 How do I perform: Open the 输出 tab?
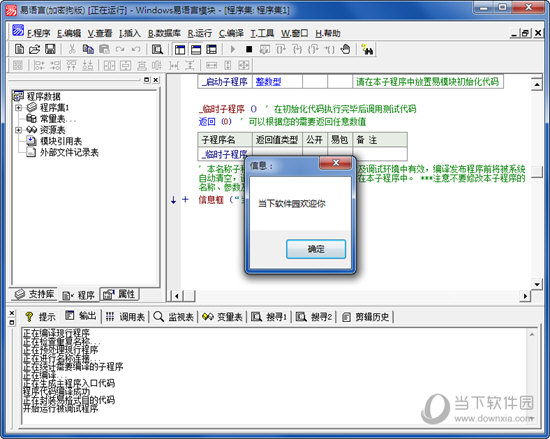coord(81,316)
